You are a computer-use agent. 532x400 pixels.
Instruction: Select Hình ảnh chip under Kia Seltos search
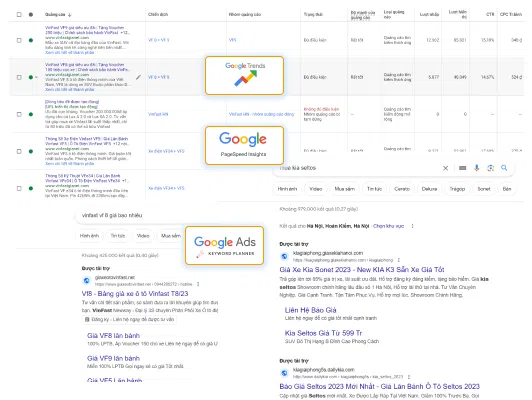287,189
